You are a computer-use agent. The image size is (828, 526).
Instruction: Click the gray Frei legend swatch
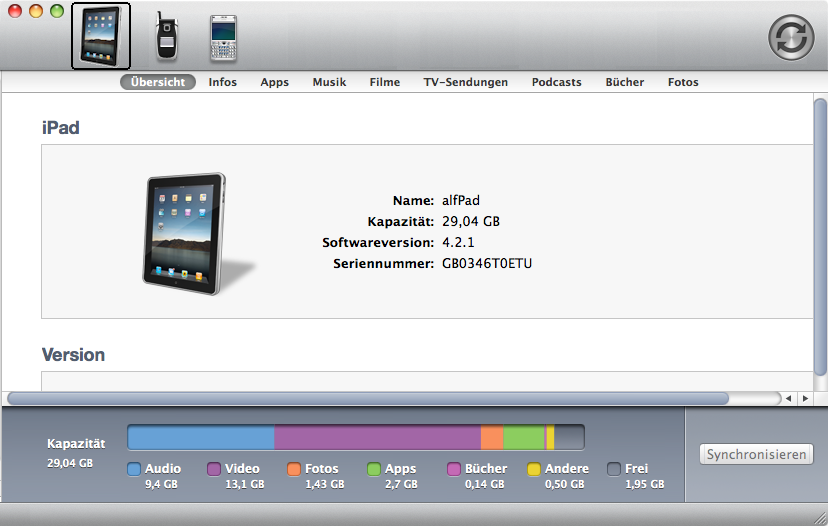coord(614,469)
